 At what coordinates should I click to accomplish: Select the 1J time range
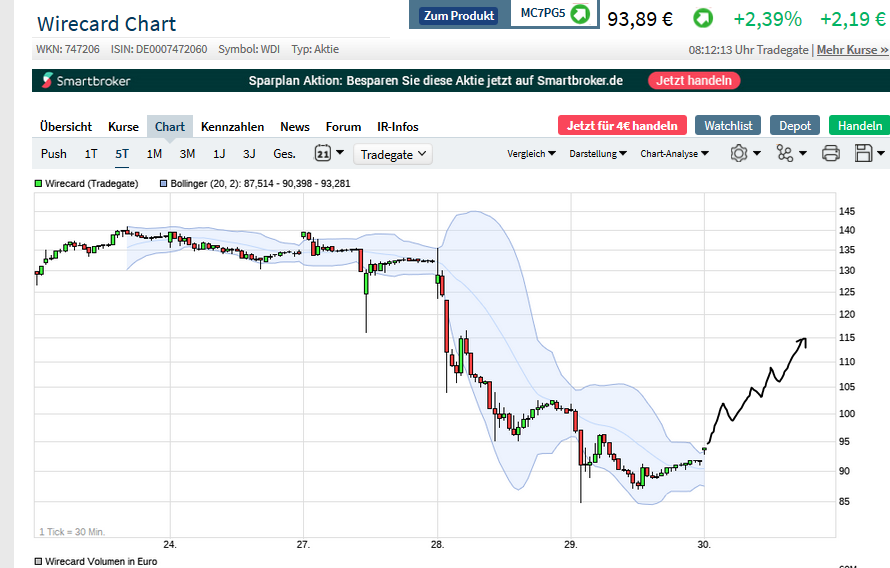pos(219,154)
